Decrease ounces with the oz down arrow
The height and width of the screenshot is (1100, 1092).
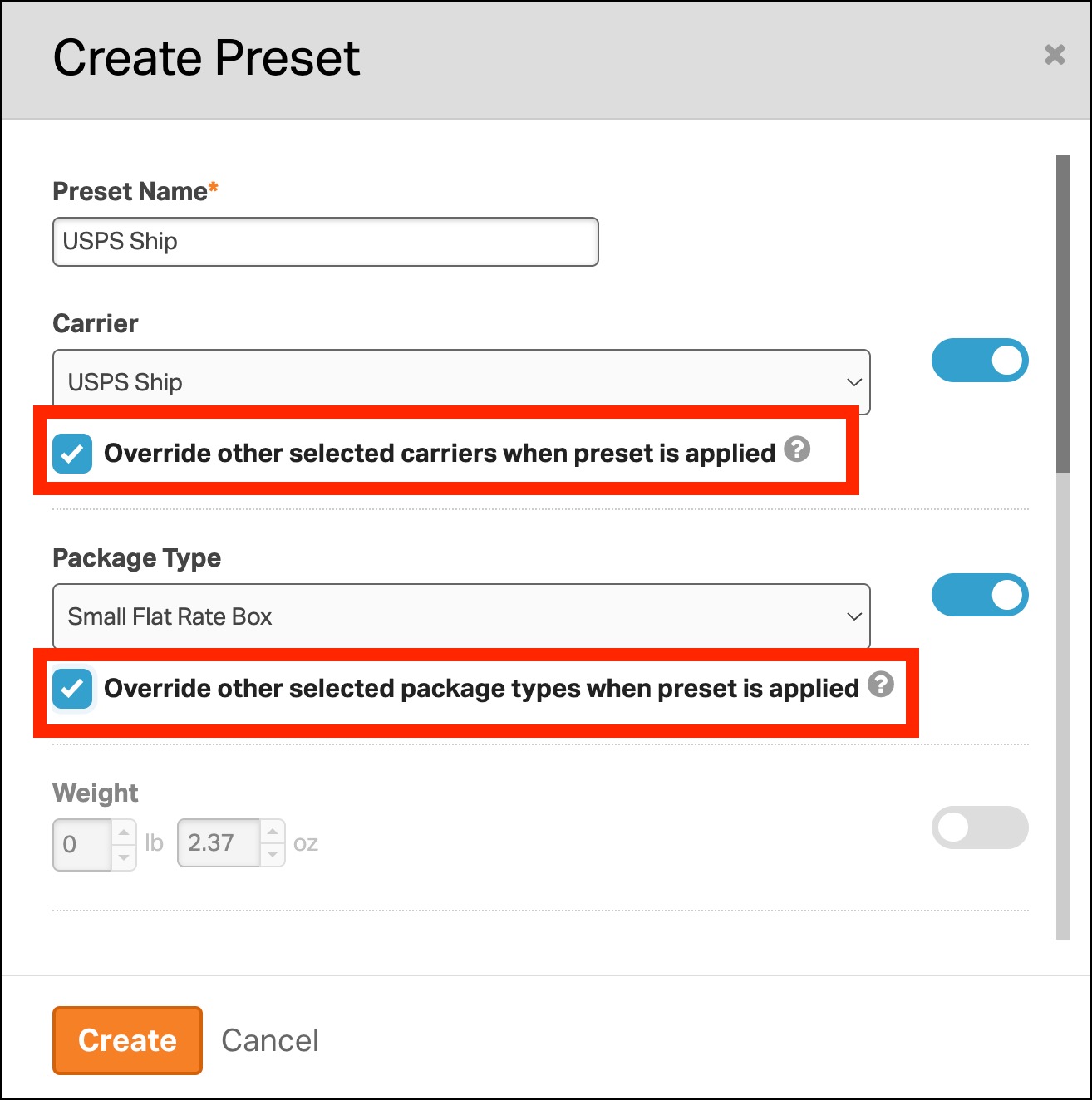point(273,855)
